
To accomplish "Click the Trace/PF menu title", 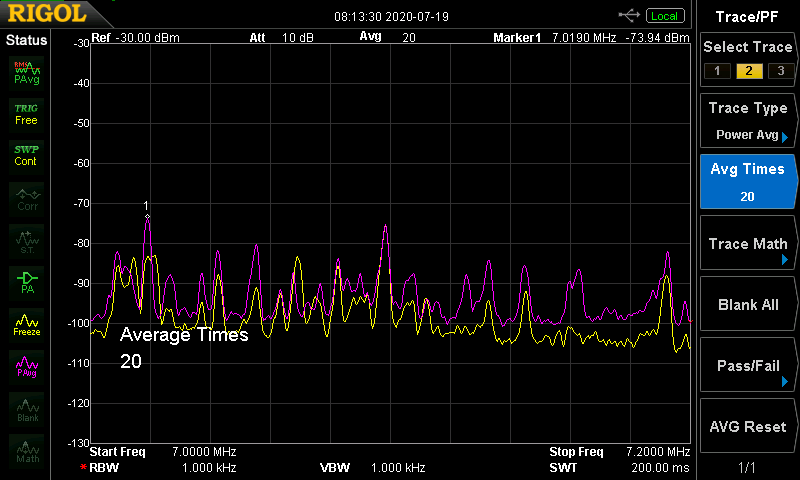I will point(747,17).
